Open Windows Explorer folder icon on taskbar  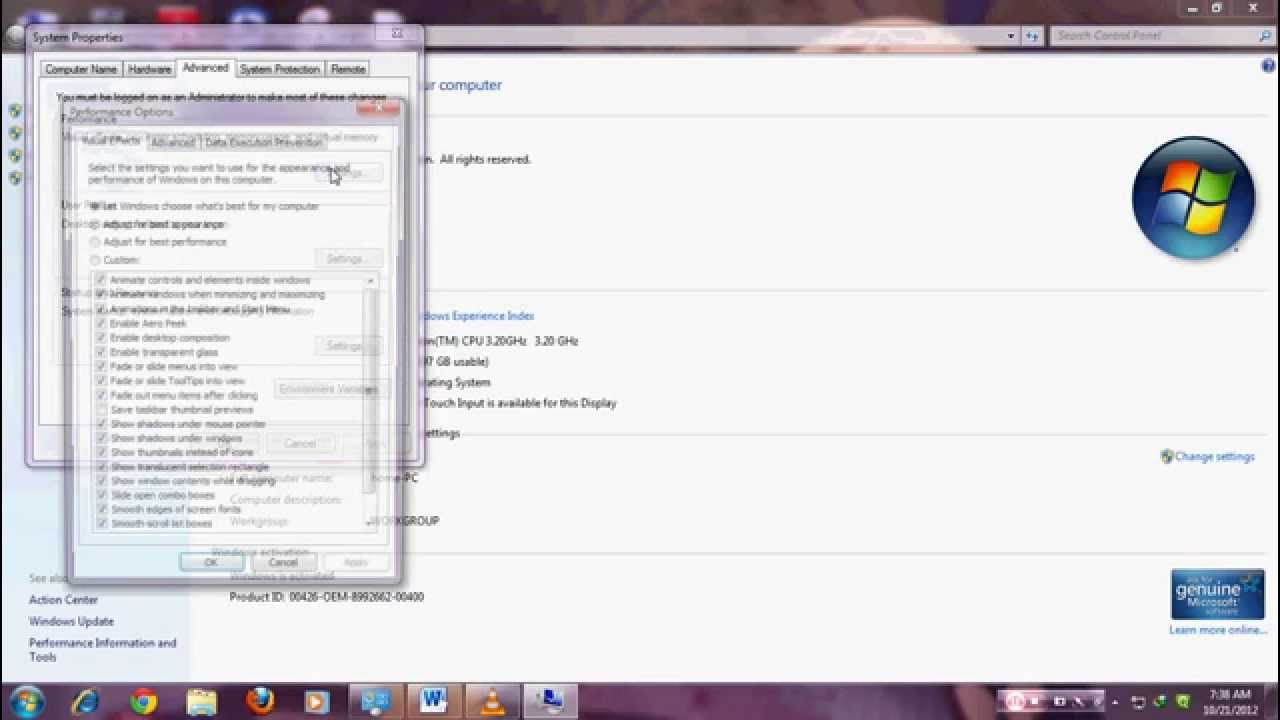(x=201, y=702)
